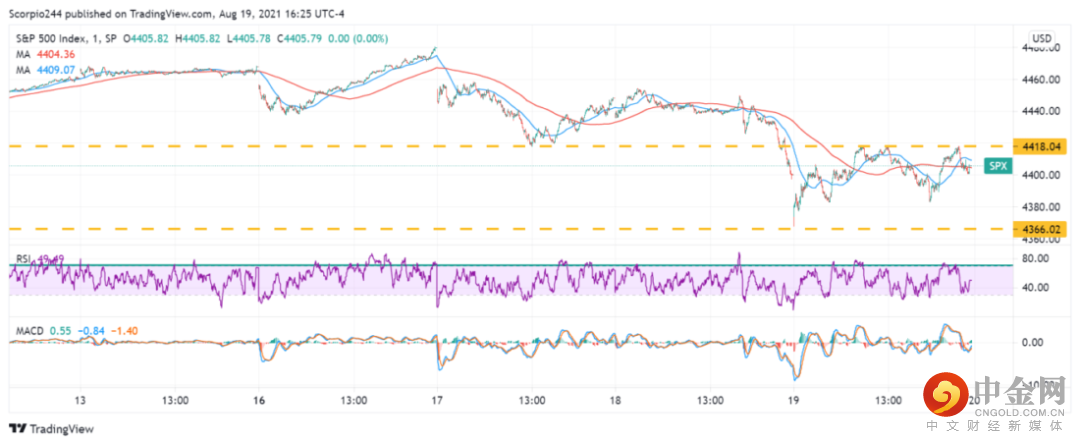1080x444 pixels.
Task: Click the MACD 0.00 scale label
Action: (x=1033, y=342)
